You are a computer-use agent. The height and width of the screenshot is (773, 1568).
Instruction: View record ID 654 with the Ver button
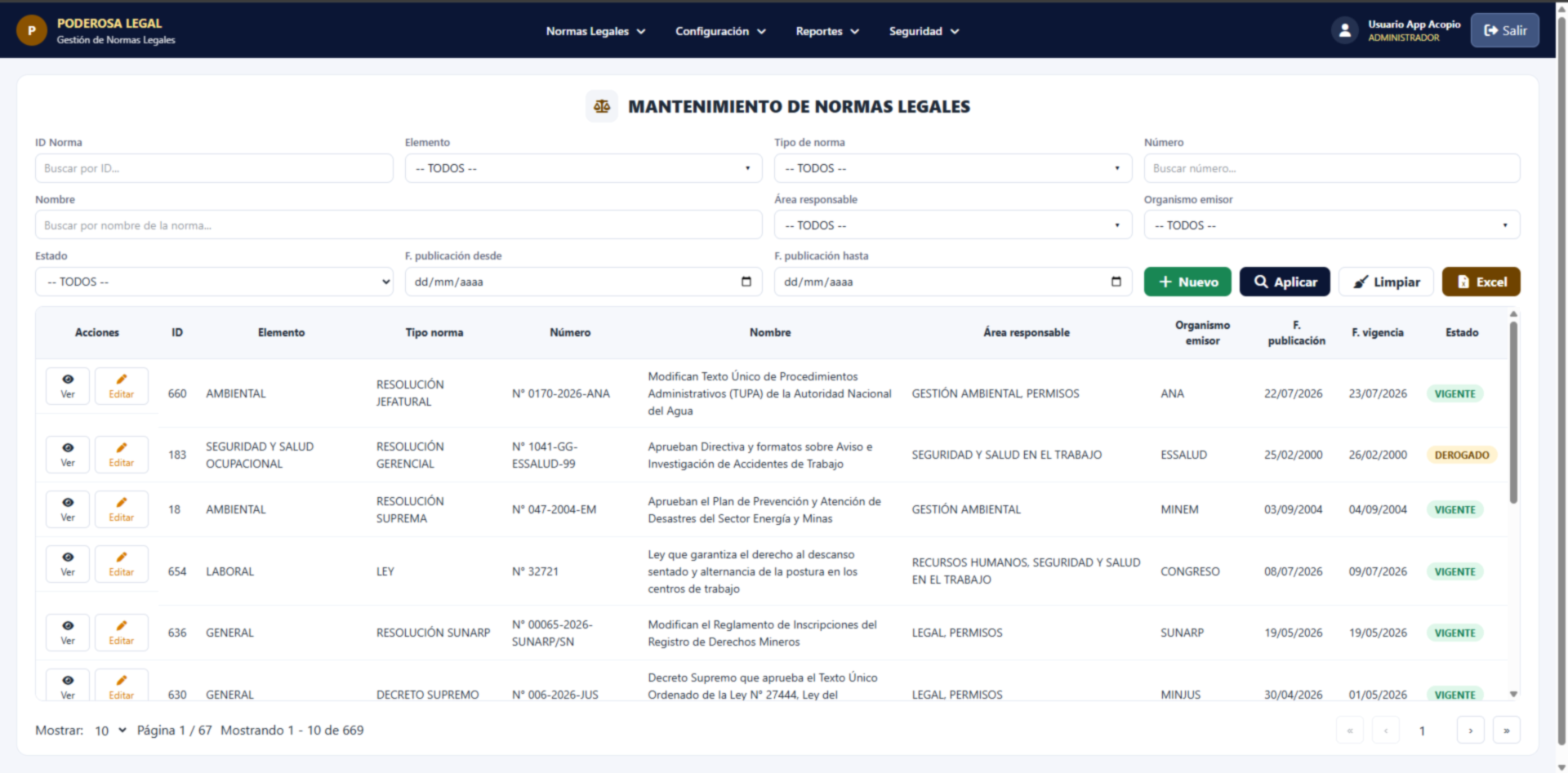tap(68, 564)
